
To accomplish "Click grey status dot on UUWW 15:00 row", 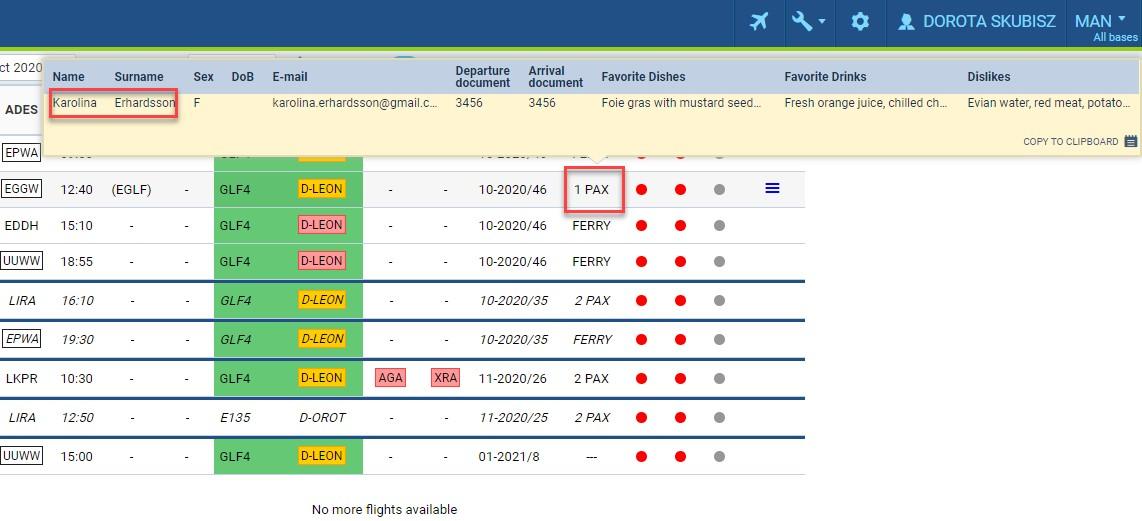I will 719,457.
